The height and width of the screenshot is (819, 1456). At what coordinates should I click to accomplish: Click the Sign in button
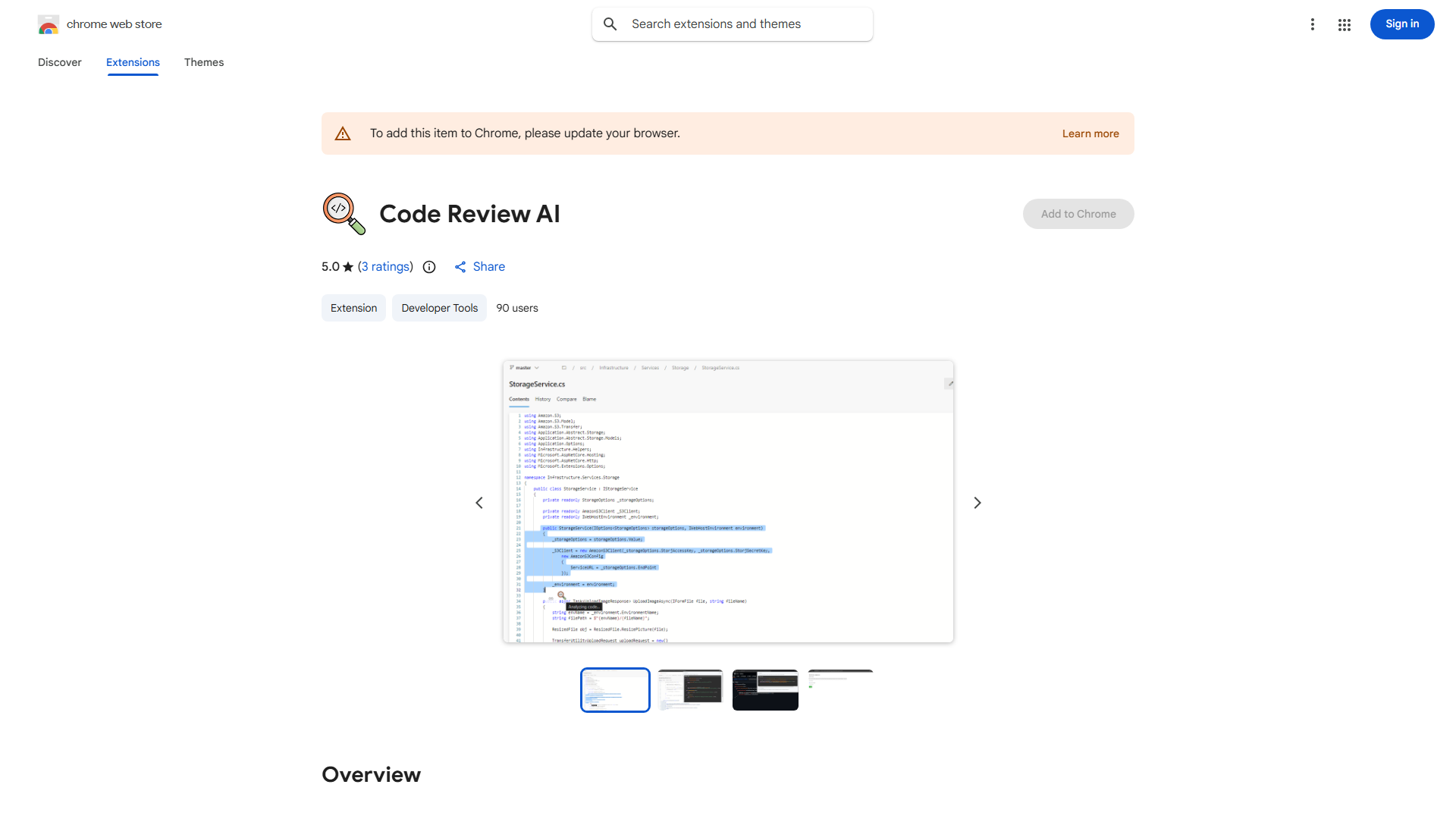[1401, 24]
